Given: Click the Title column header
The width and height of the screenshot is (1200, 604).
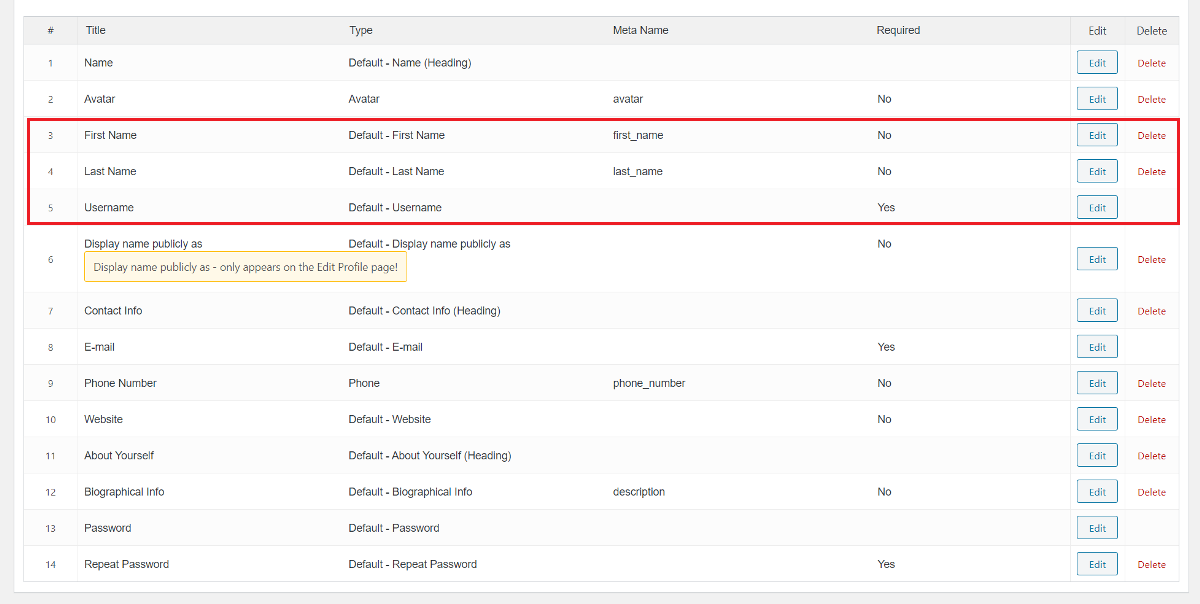Looking at the screenshot, I should (x=95, y=30).
